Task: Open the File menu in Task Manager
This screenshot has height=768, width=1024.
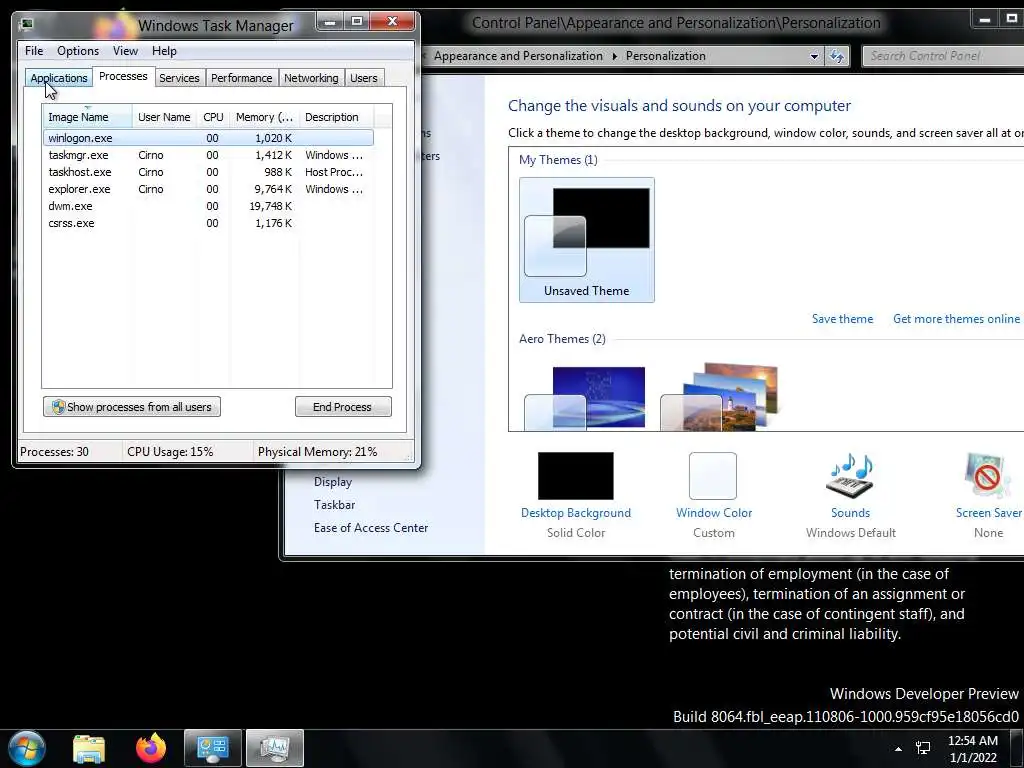Action: [x=34, y=51]
